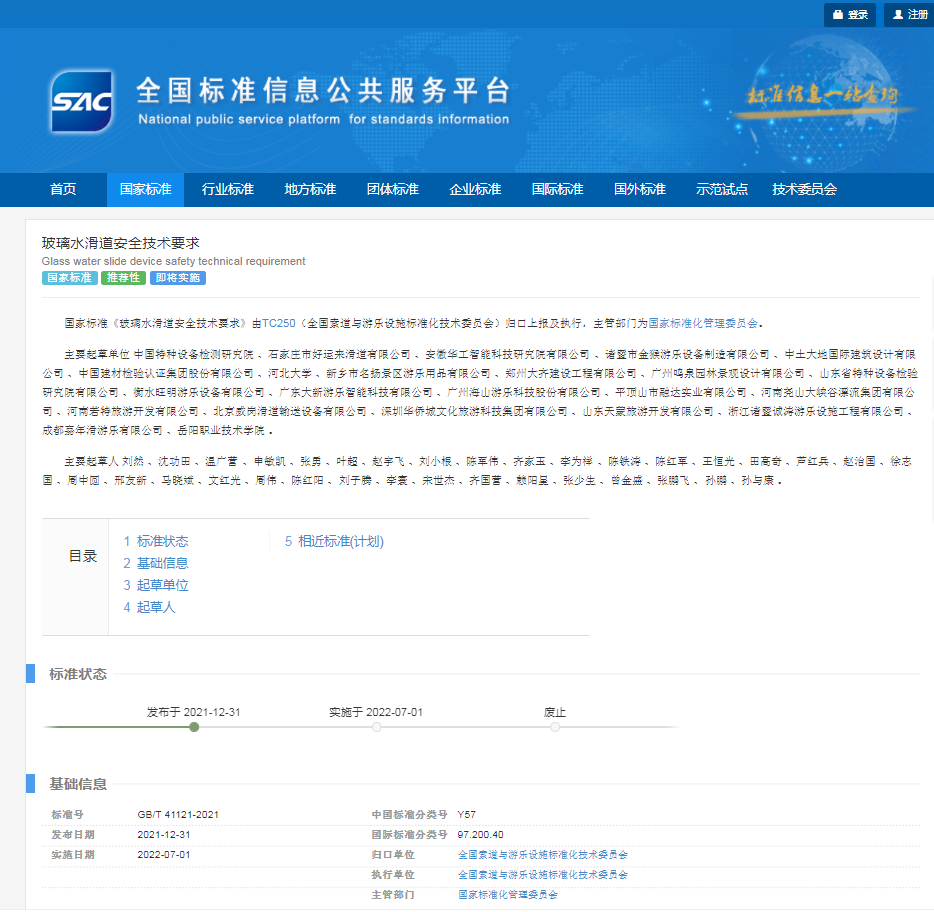Switch to 团体标准 section
Screen dimensions: 934x912
[x=392, y=190]
